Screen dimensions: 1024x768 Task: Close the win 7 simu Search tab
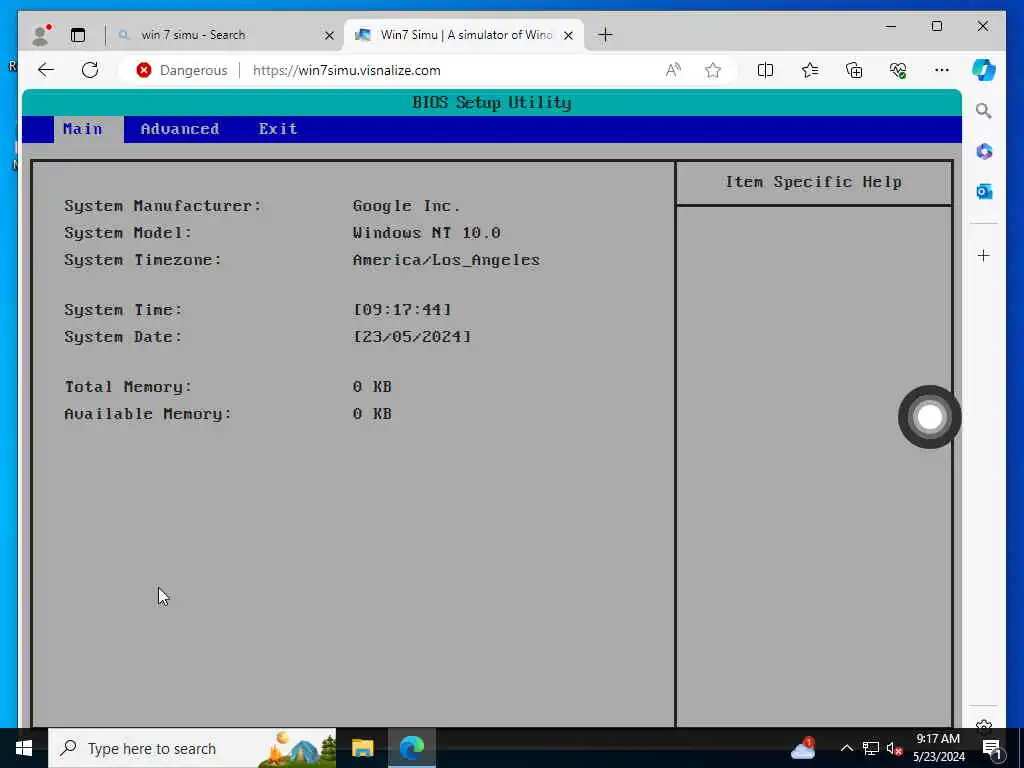329,35
